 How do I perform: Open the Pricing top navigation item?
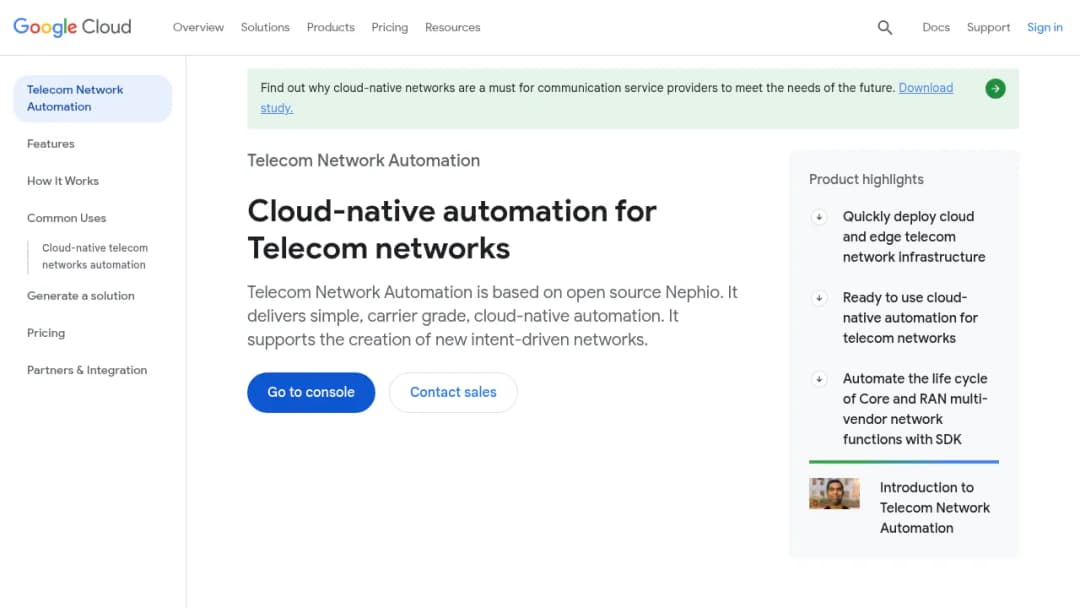pos(390,27)
